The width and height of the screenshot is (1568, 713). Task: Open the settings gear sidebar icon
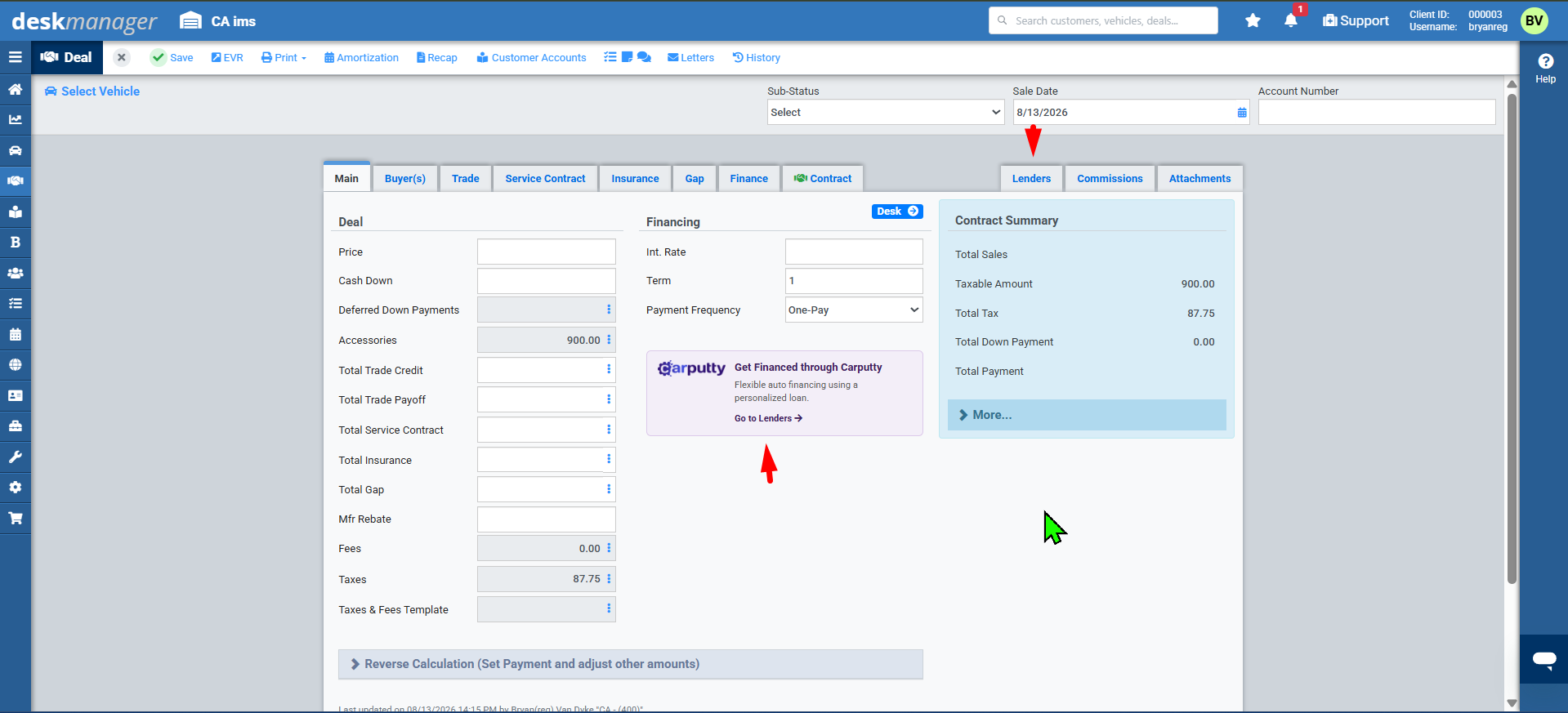pos(15,487)
